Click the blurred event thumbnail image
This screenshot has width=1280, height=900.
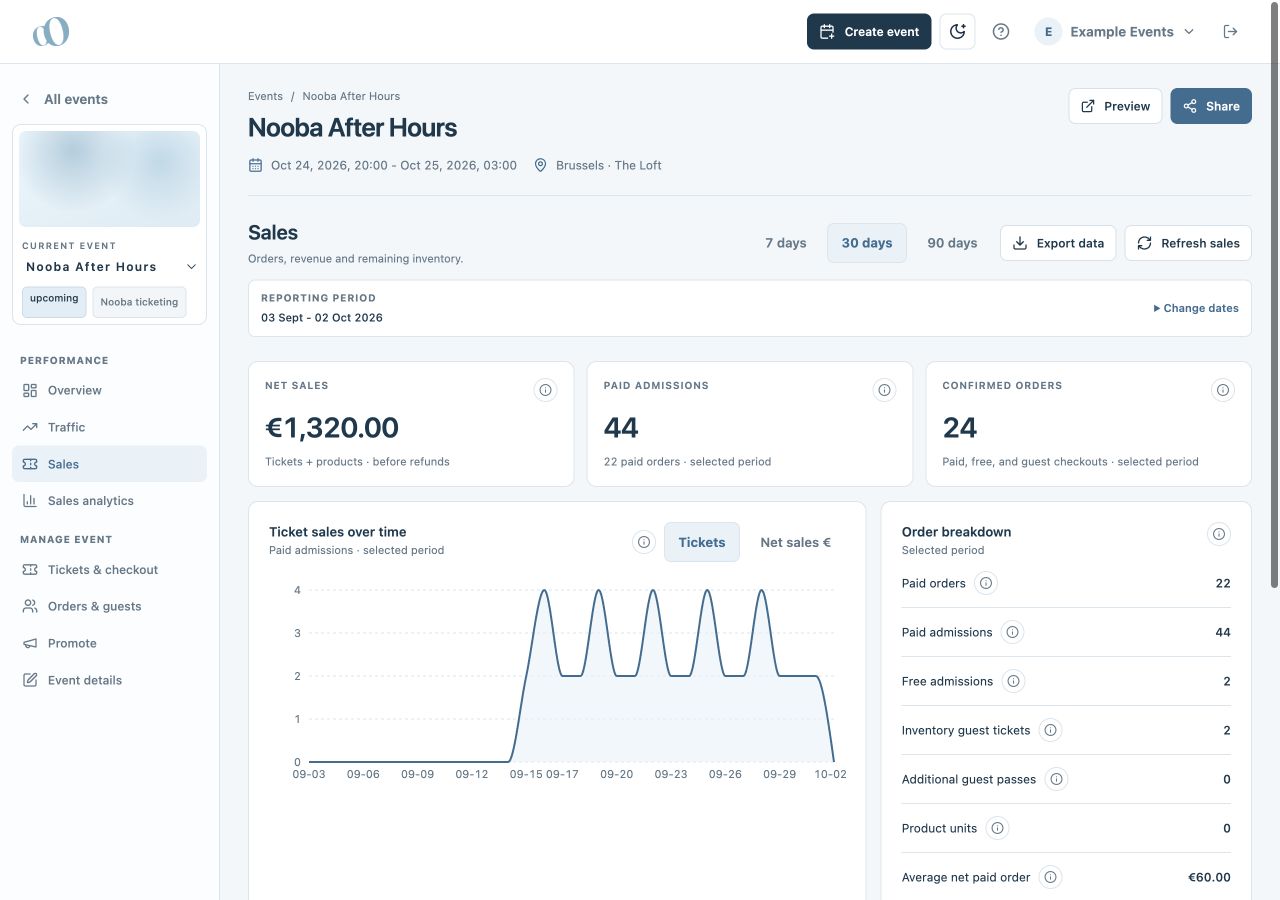(110, 179)
